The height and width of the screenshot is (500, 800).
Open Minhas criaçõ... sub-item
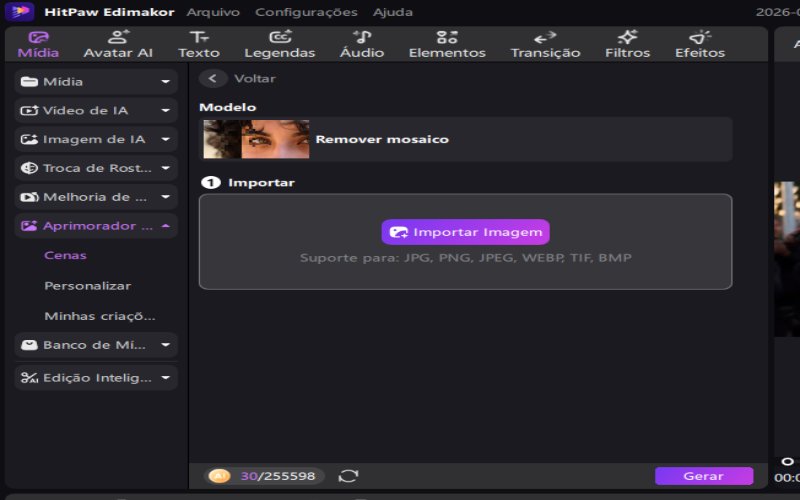point(99,316)
